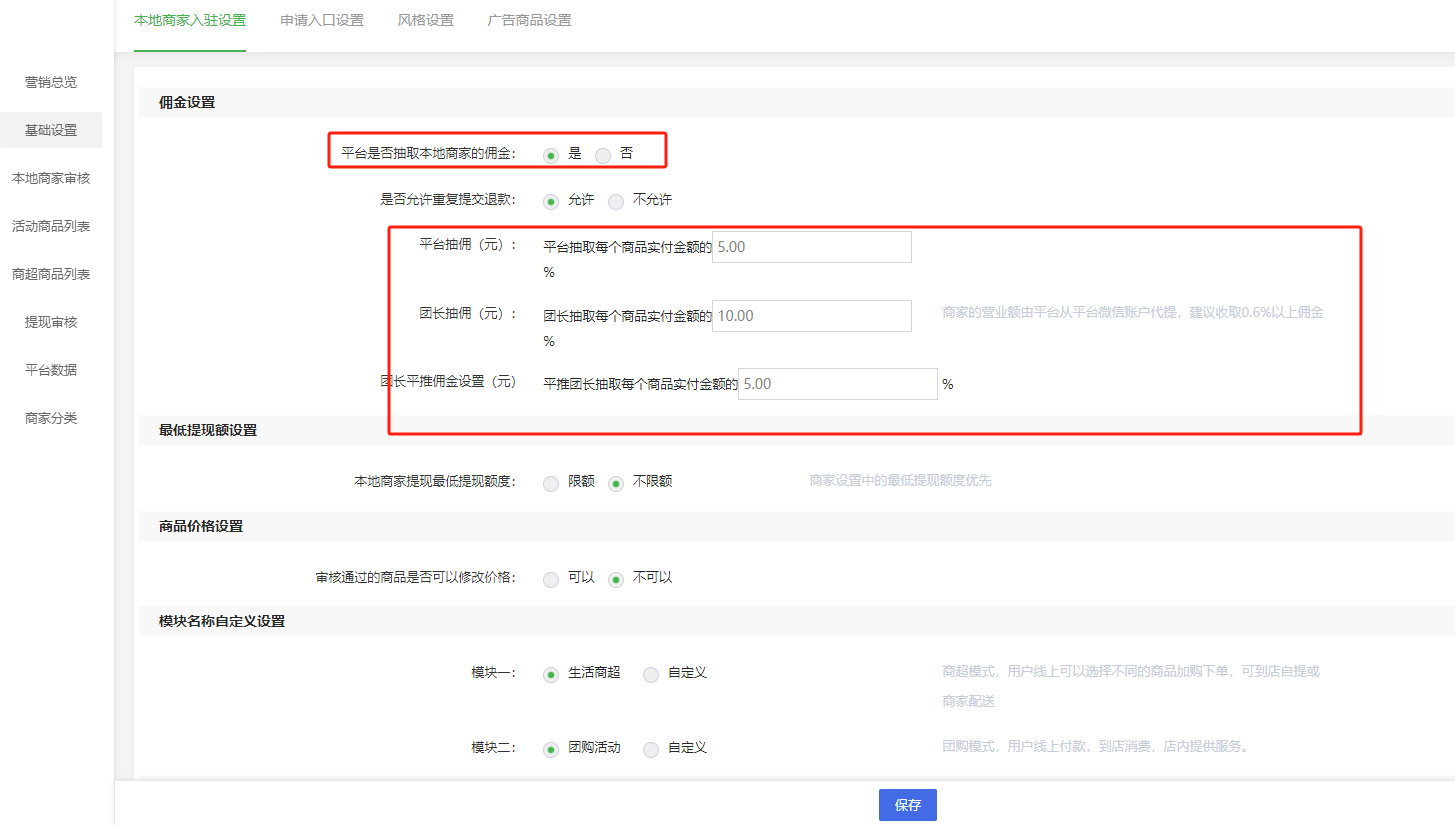Choose '自定义' for 模块一
The height and width of the screenshot is (825, 1455).
tap(651, 675)
